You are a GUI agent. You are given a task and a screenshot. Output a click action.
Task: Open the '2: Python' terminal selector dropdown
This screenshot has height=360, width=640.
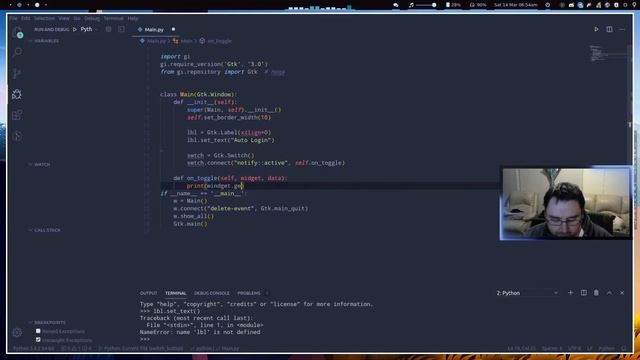[x=527, y=293]
